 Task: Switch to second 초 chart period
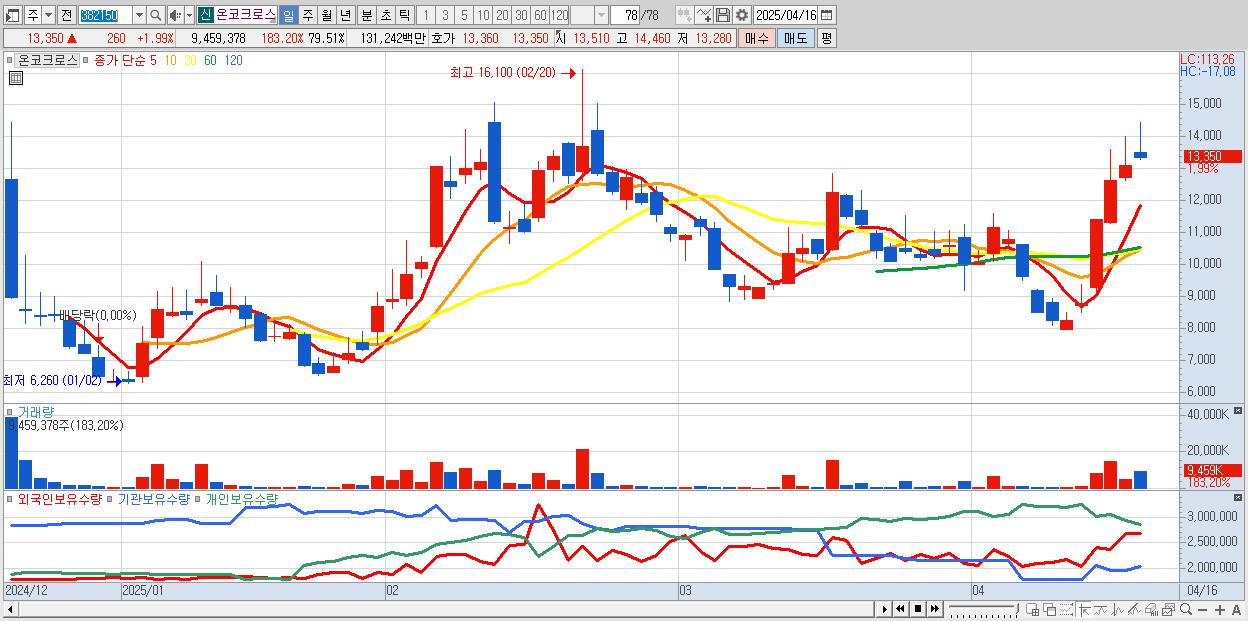point(385,15)
